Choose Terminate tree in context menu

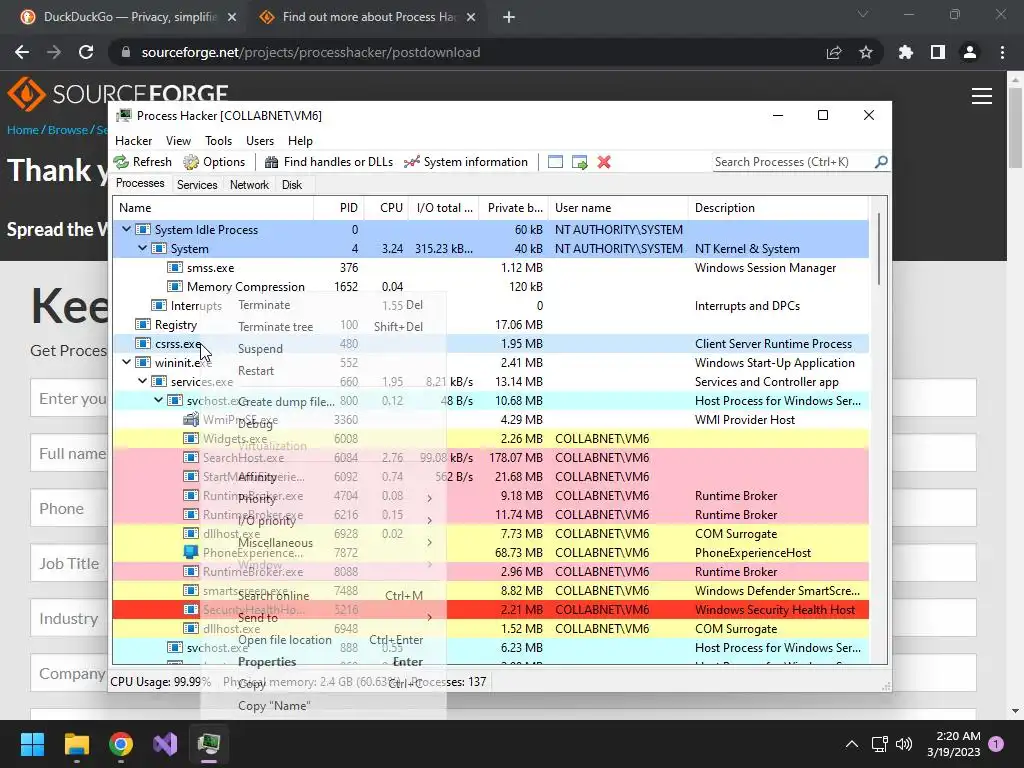point(323,327)
